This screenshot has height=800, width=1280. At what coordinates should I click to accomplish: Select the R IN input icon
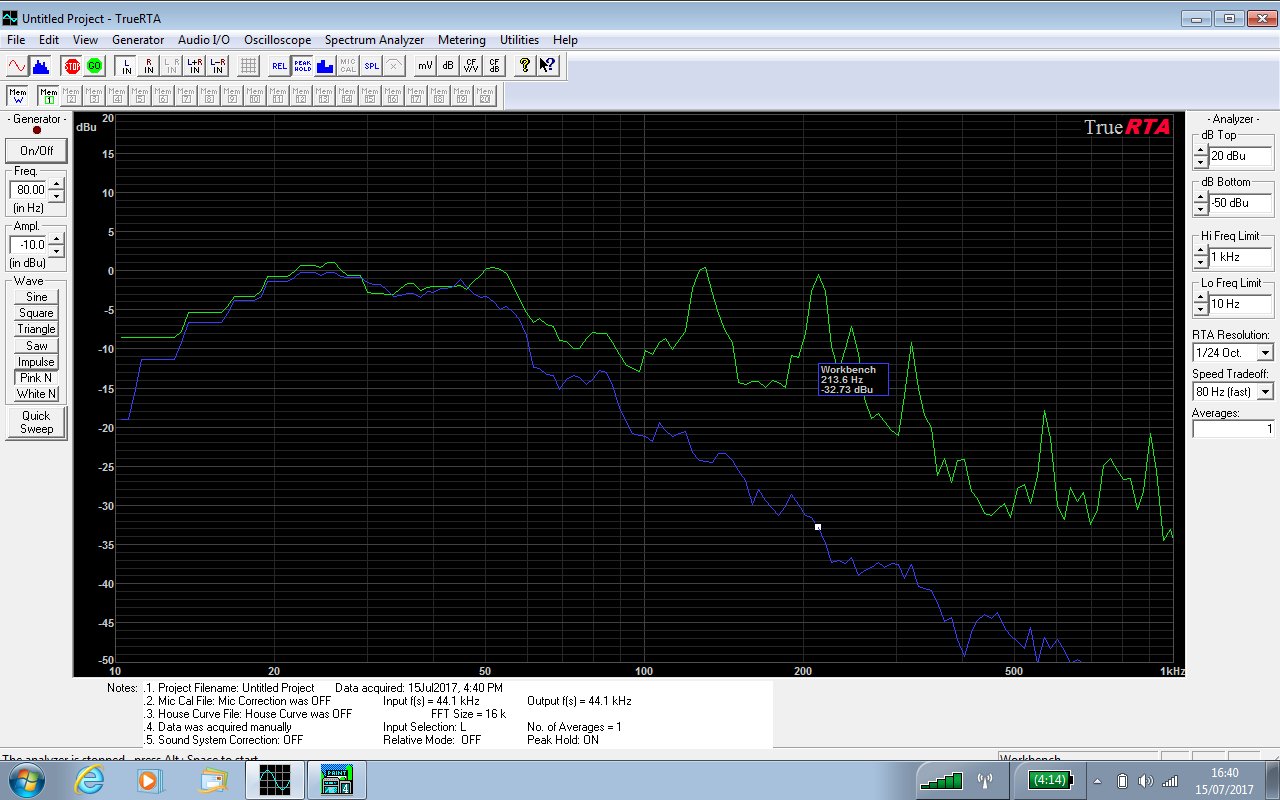(149, 66)
